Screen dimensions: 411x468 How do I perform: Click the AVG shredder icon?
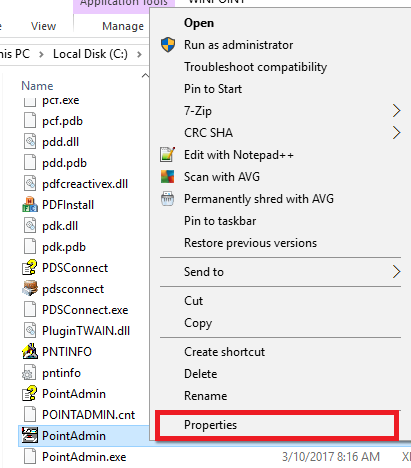click(167, 199)
